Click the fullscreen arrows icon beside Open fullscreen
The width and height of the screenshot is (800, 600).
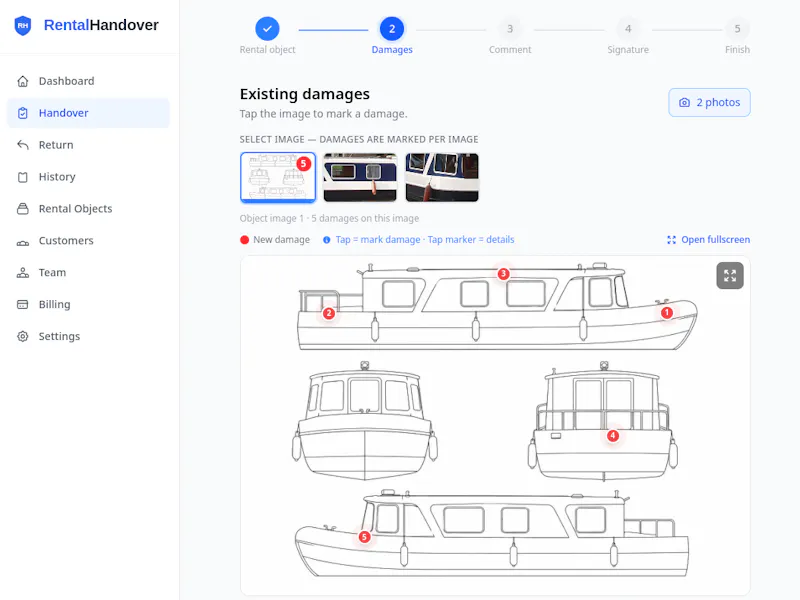click(671, 240)
